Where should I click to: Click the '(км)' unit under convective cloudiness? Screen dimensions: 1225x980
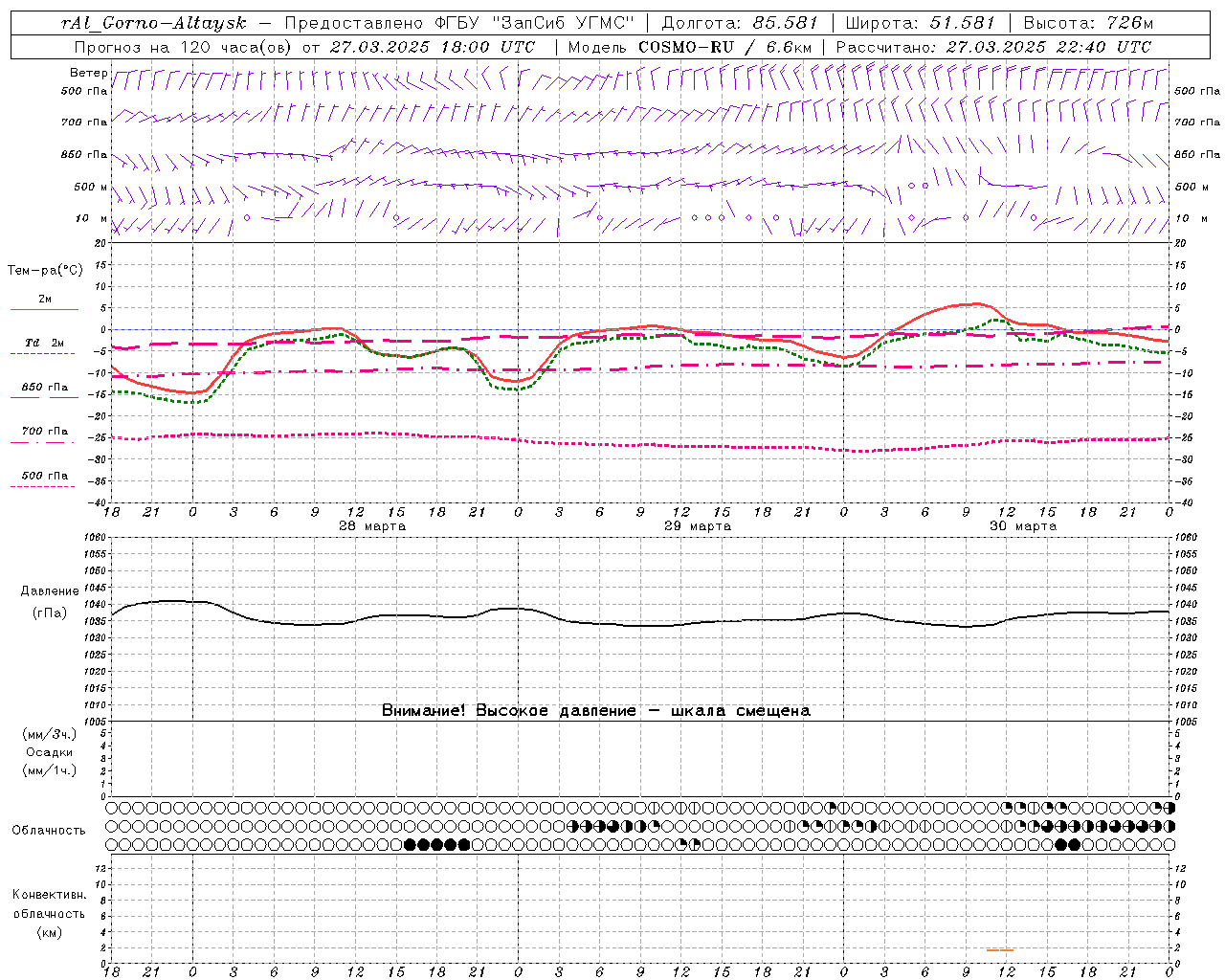tap(50, 932)
